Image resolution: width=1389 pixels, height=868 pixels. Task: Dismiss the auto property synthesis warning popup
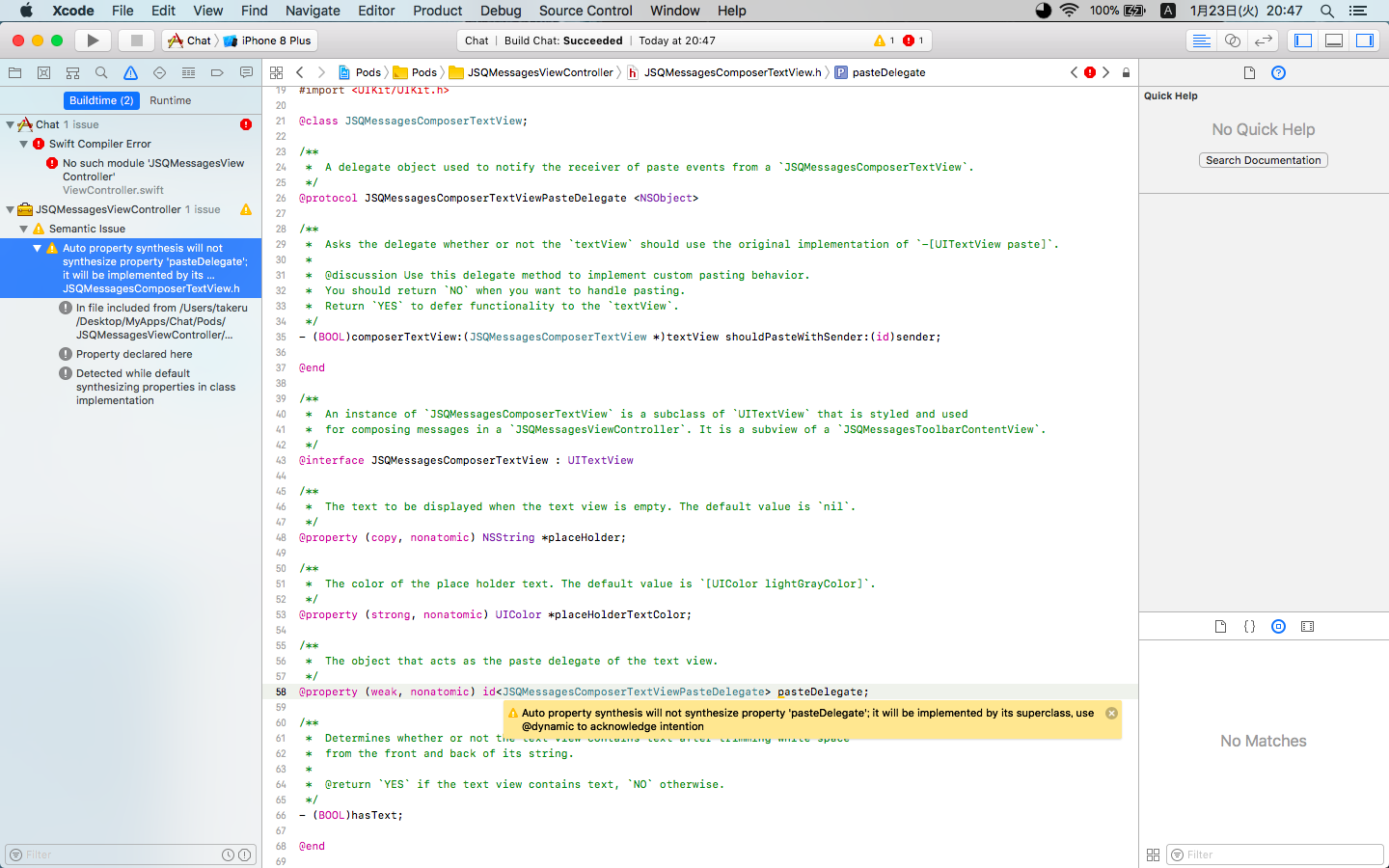point(1109,714)
